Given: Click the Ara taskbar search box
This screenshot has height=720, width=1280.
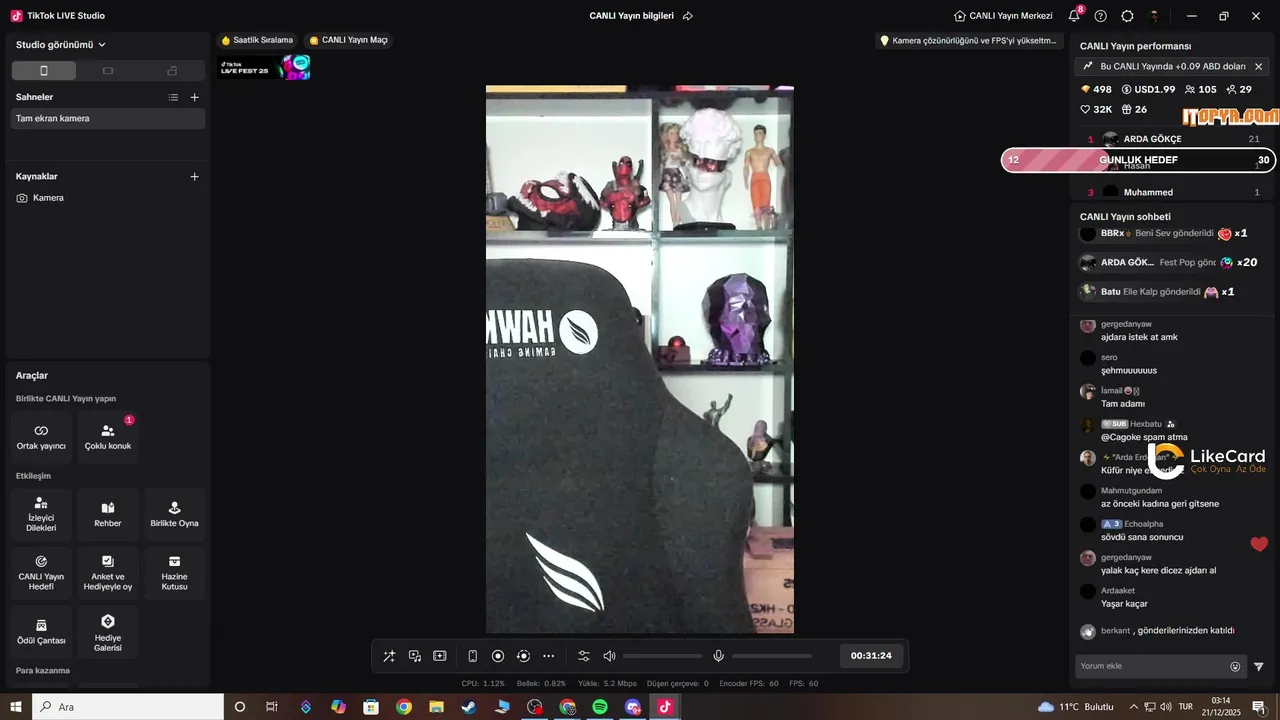Looking at the screenshot, I should pyautogui.click(x=128, y=707).
